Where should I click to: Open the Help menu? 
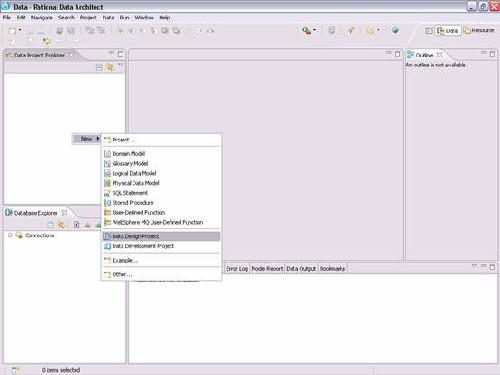[x=165, y=17]
